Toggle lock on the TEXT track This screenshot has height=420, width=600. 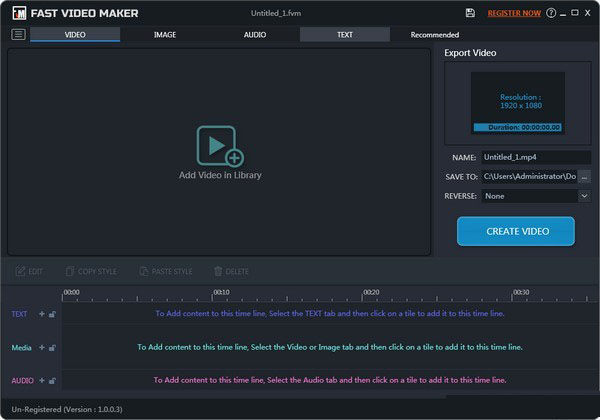tap(52, 314)
